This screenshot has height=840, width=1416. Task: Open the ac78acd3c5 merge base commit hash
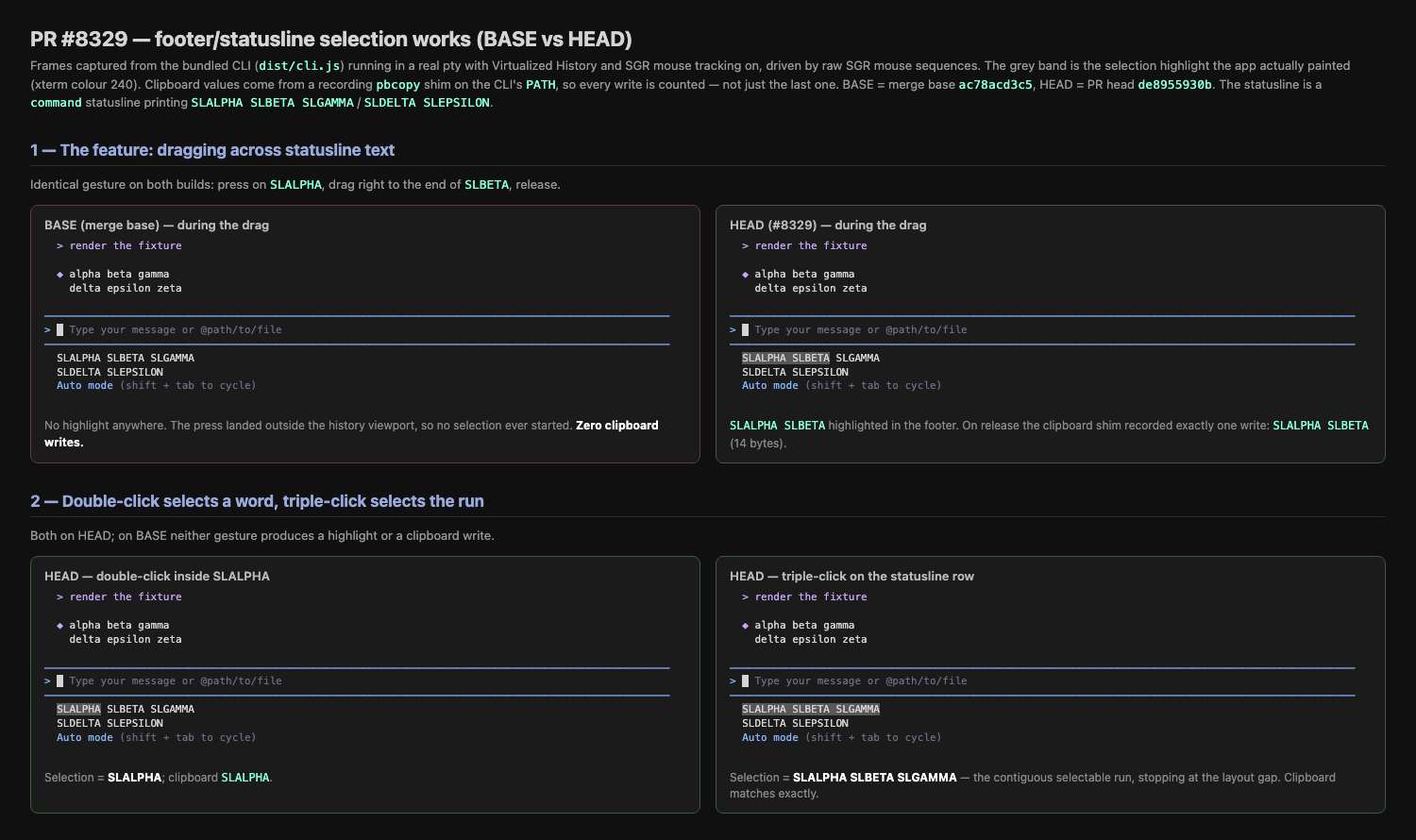point(995,85)
